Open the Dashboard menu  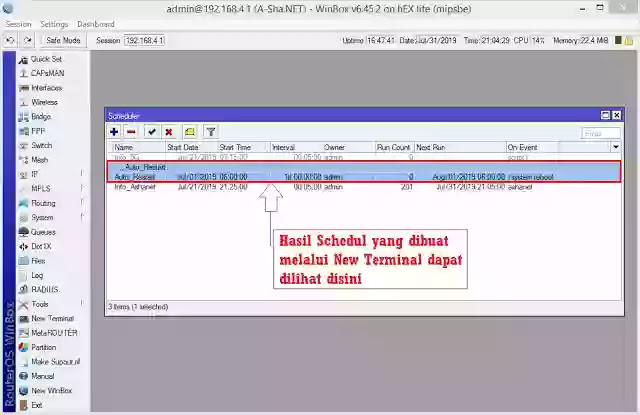tap(96, 24)
